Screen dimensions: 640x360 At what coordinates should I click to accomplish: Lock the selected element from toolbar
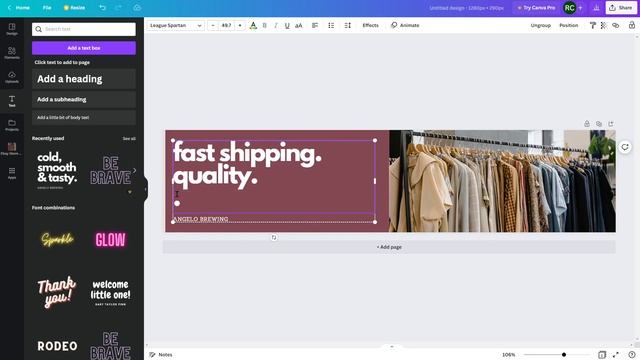pos(631,25)
